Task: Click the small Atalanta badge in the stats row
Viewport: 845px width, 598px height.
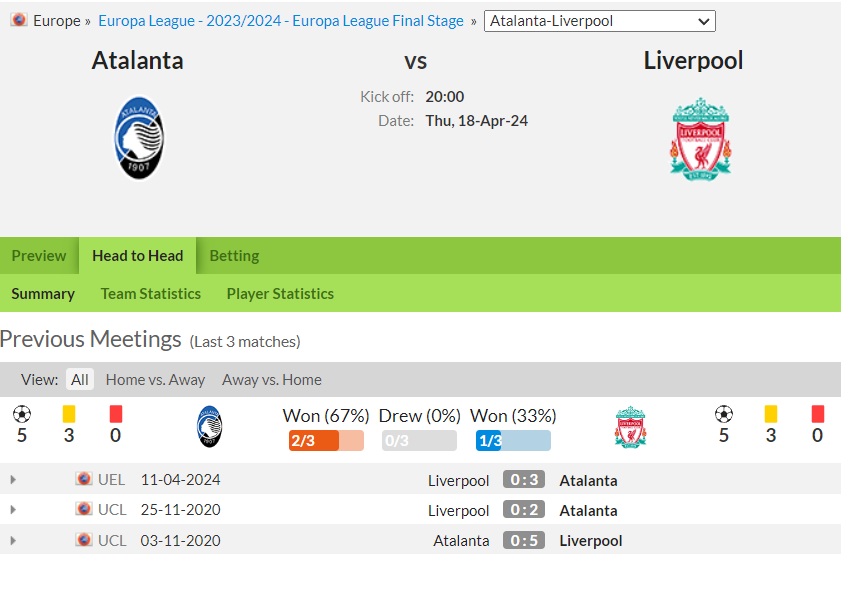Action: (x=210, y=426)
